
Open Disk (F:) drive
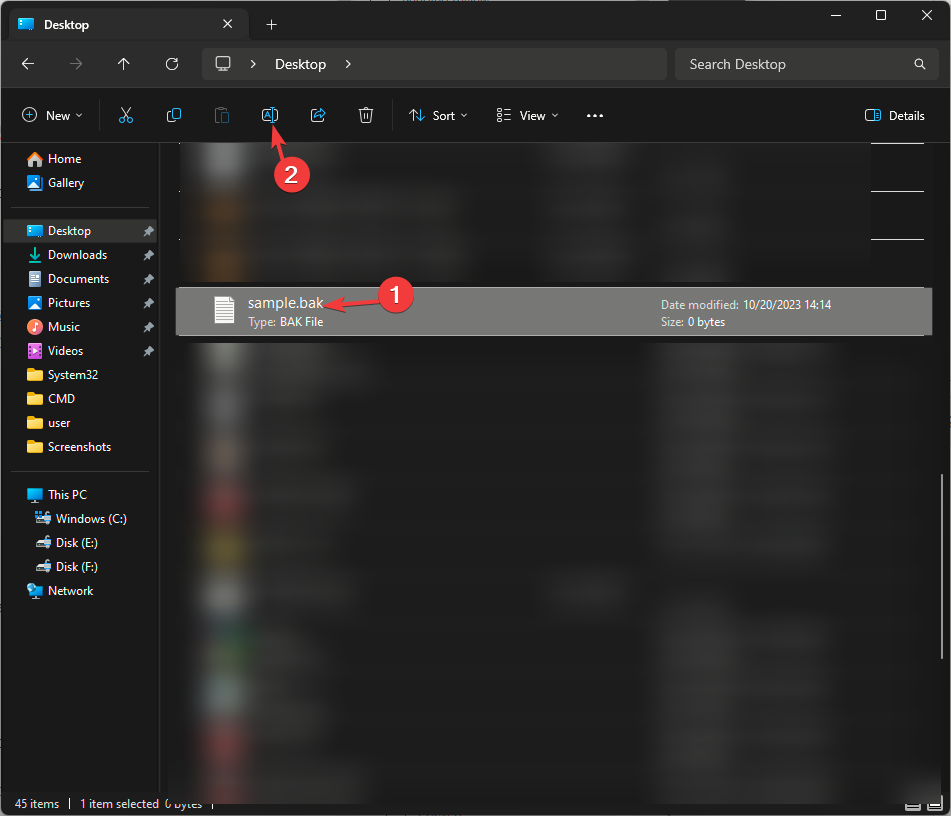[76, 567]
